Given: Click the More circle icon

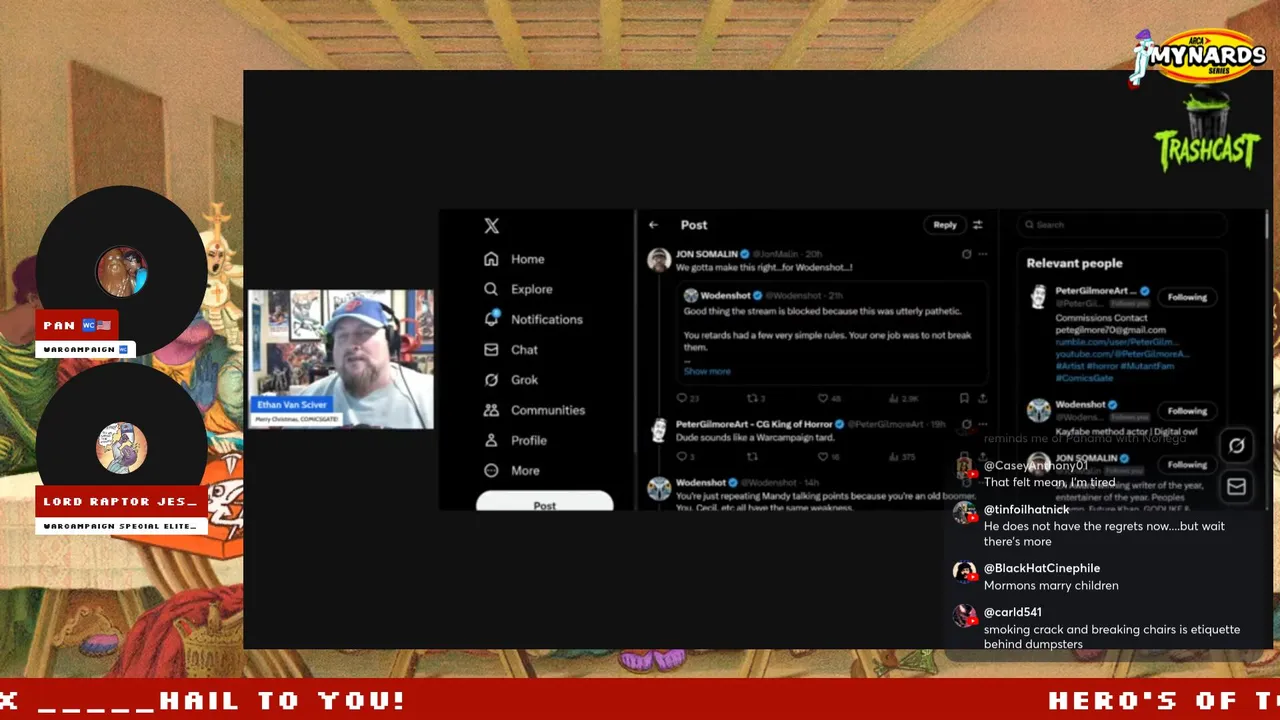Looking at the screenshot, I should 491,470.
